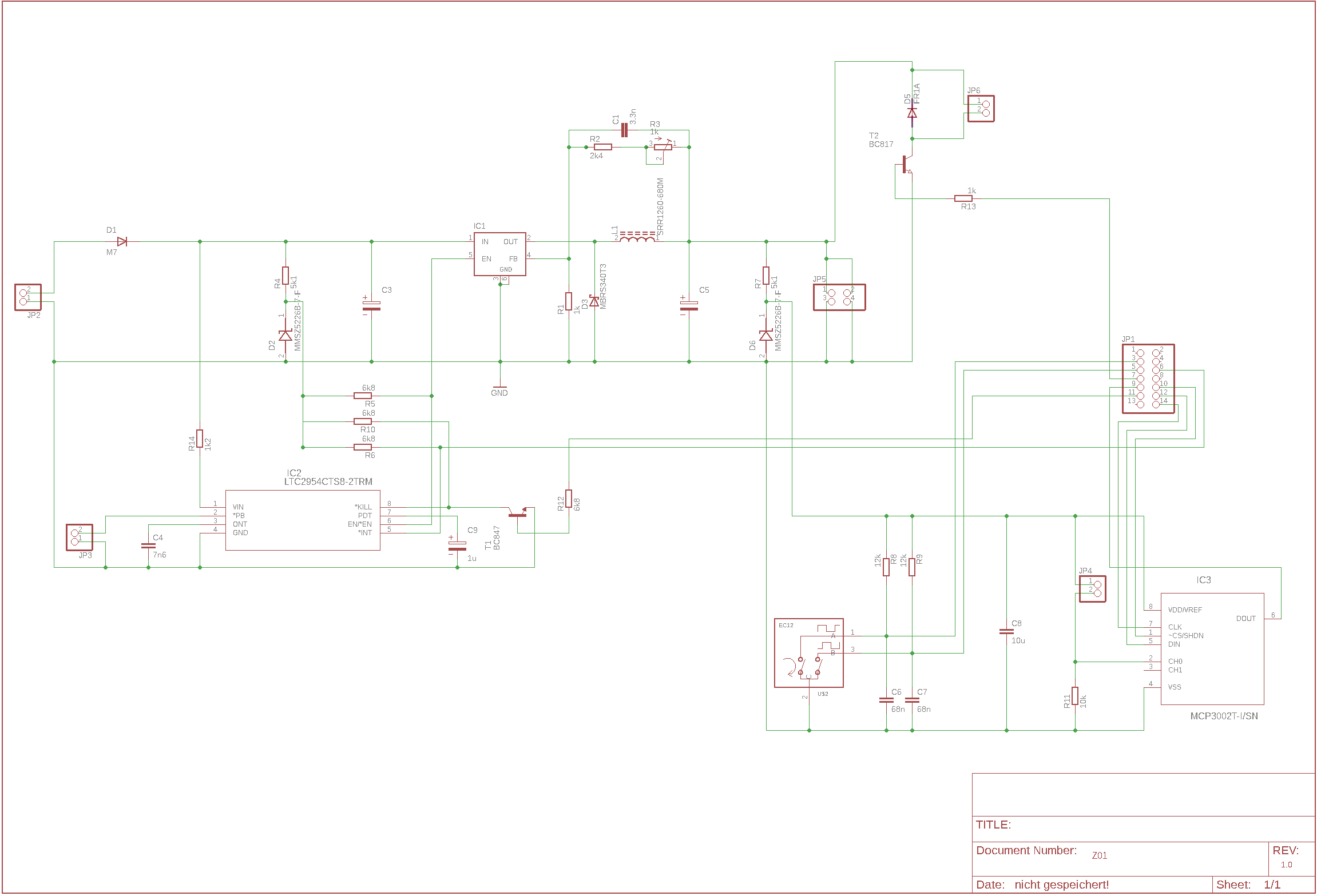Click the IC3 MCP3002T-I/SN chip body
Screen dimensions: 1317x896
1212,648
